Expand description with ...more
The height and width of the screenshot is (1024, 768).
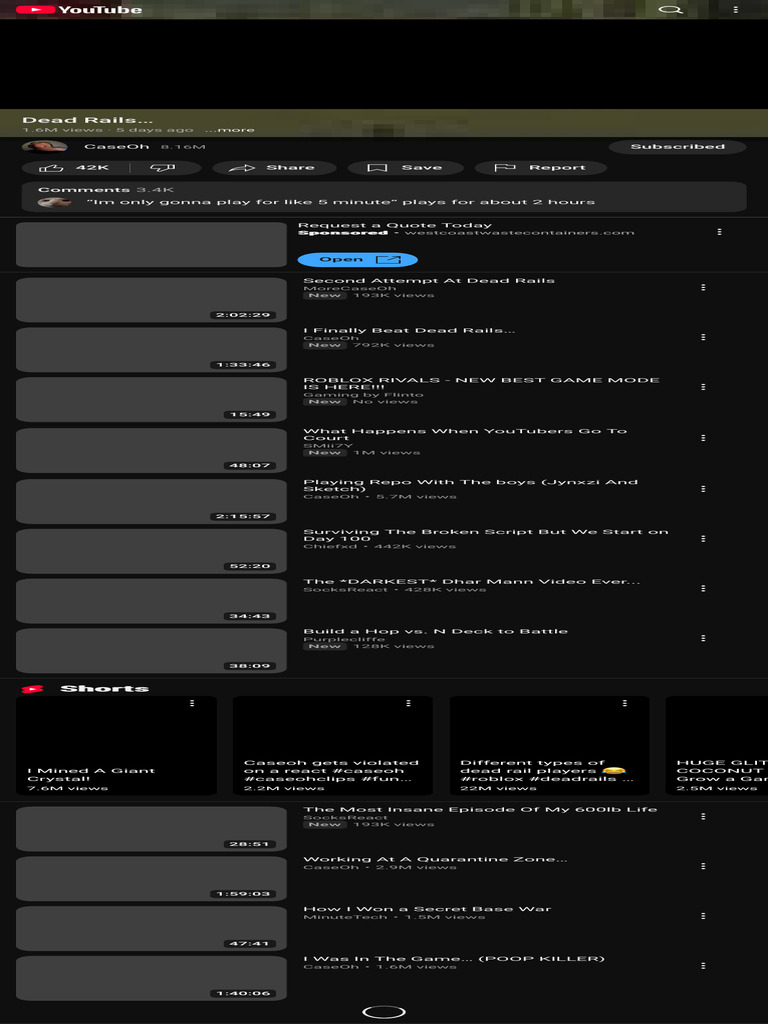point(229,130)
